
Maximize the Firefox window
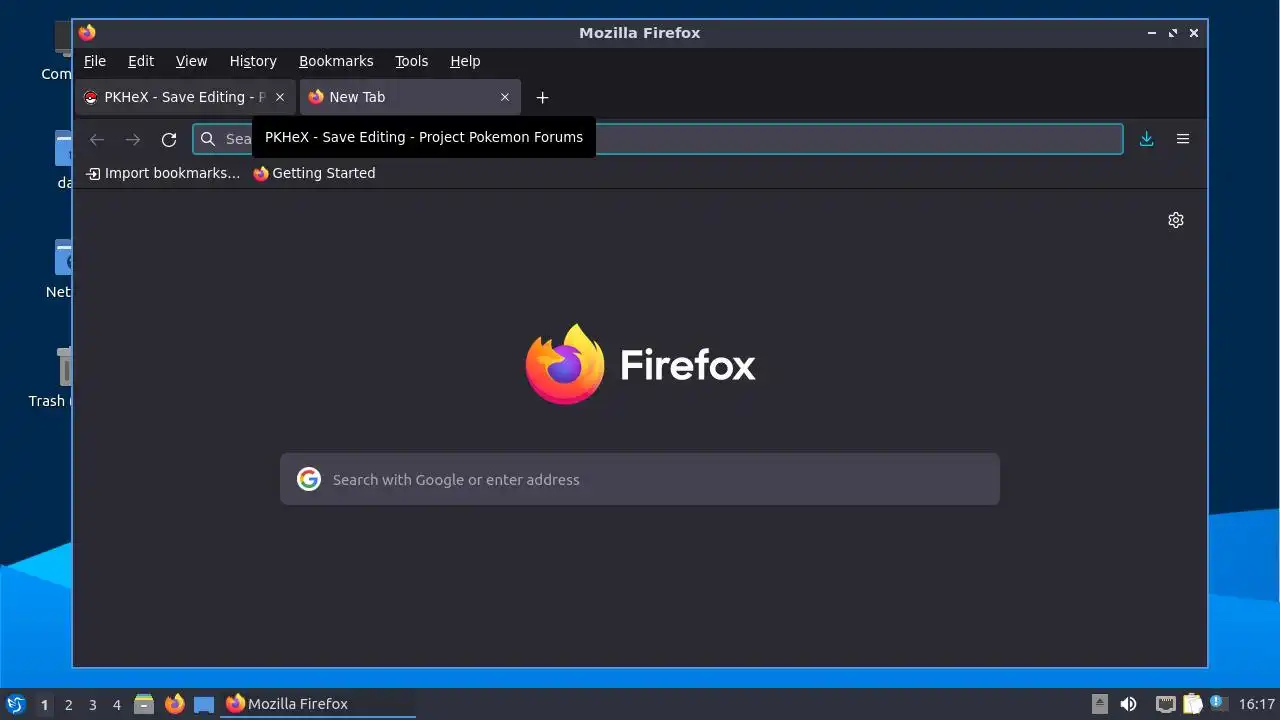pos(1173,33)
